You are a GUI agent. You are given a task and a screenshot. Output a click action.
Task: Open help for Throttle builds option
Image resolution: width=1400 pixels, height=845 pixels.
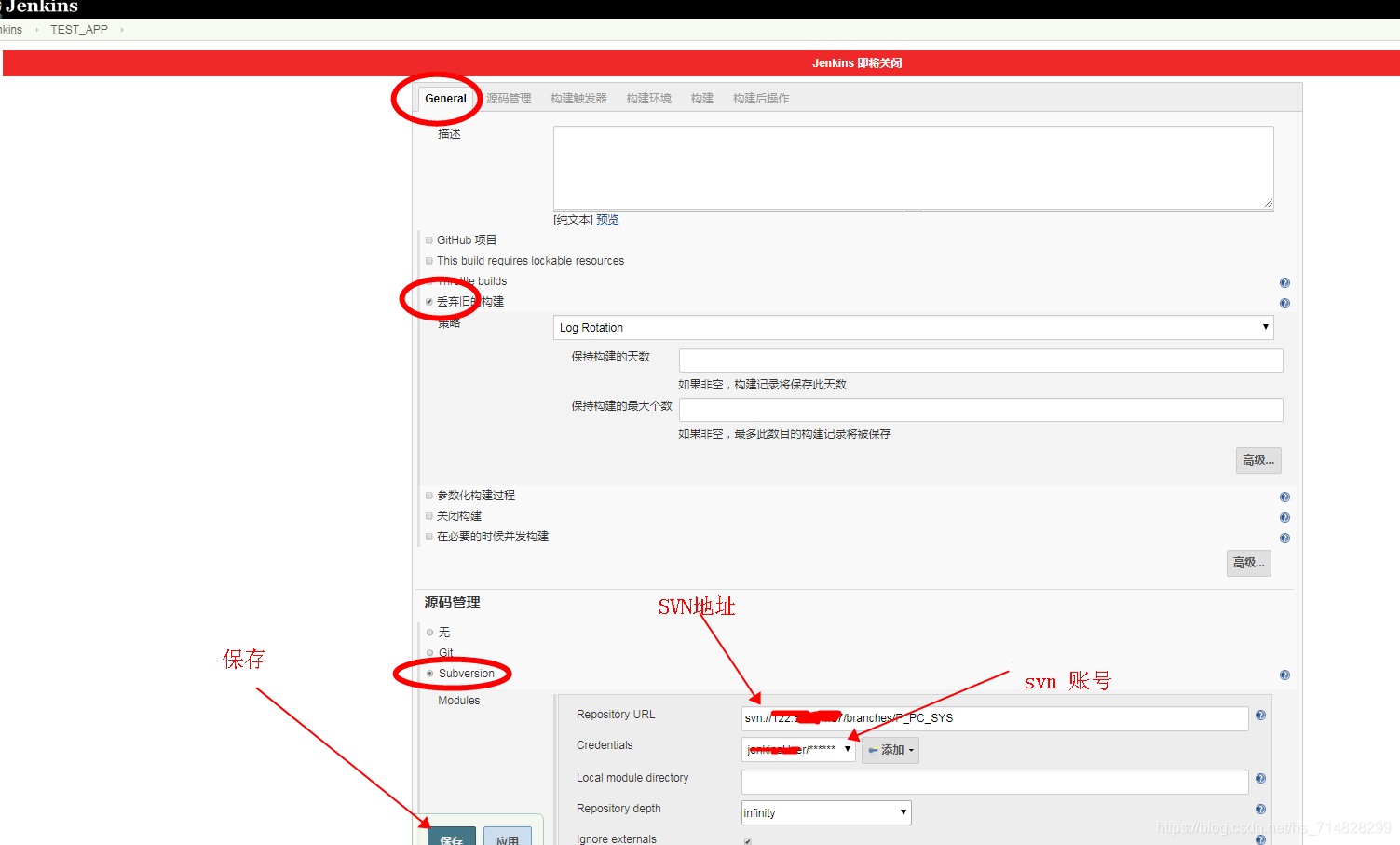[1284, 282]
